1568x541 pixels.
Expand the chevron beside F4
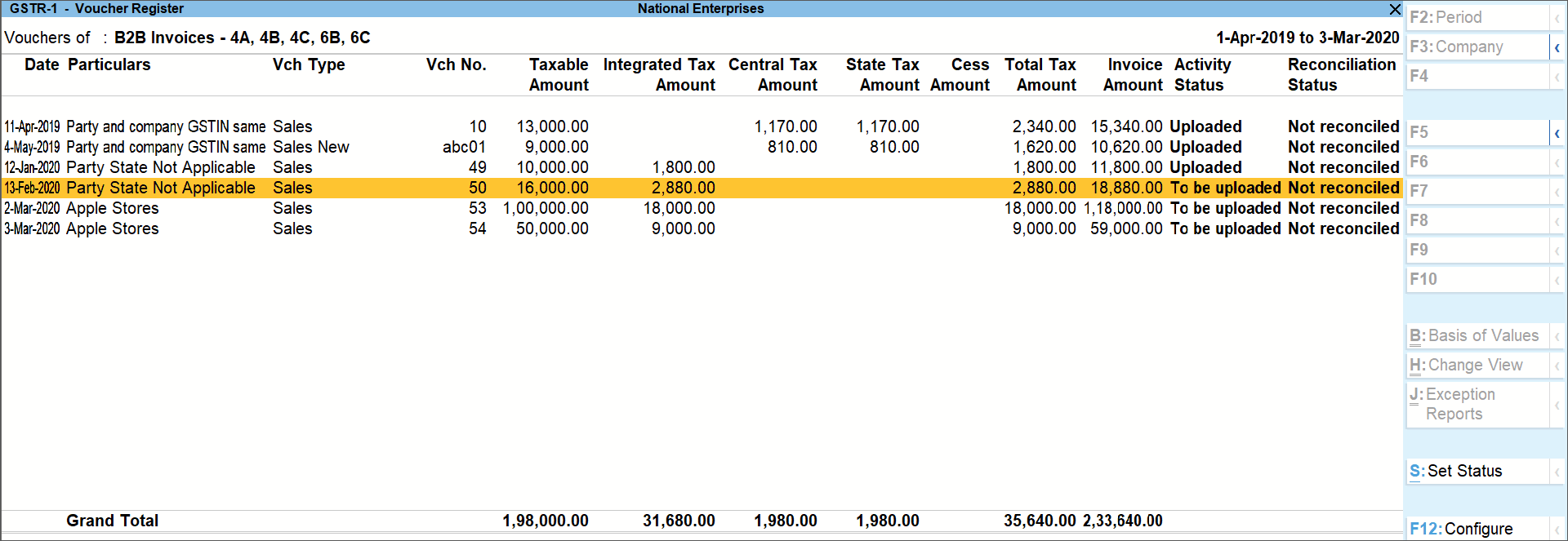[1557, 77]
